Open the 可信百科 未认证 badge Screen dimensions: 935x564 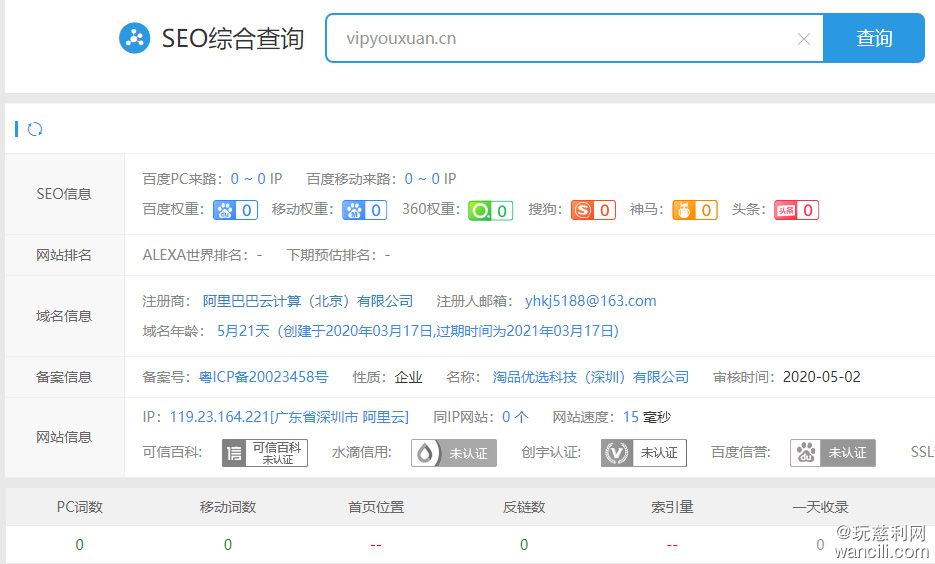pos(265,453)
